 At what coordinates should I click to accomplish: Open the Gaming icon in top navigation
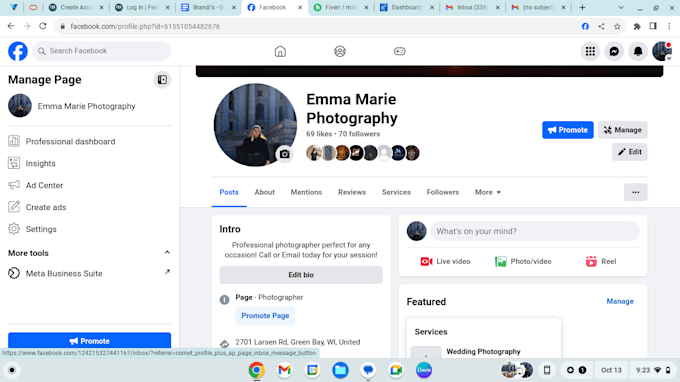click(x=399, y=51)
